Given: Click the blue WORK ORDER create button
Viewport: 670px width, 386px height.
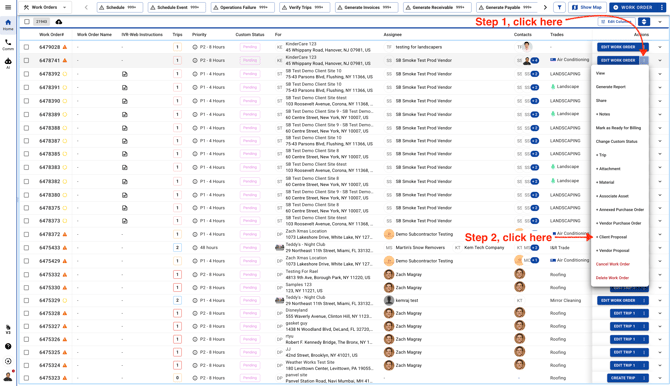Looking at the screenshot, I should (x=633, y=7).
